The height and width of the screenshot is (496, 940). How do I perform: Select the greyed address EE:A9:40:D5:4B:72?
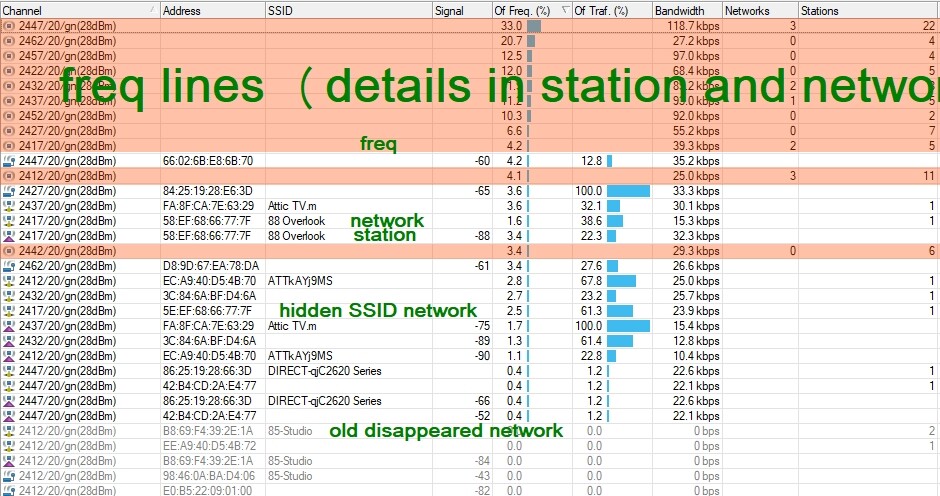pos(209,446)
